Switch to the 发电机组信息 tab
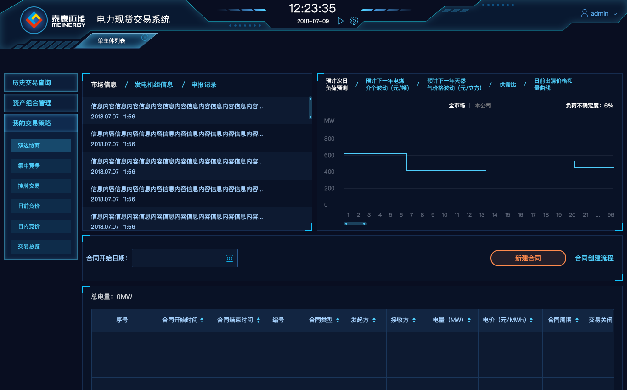Viewport: 627px width, 390px height. click(154, 85)
